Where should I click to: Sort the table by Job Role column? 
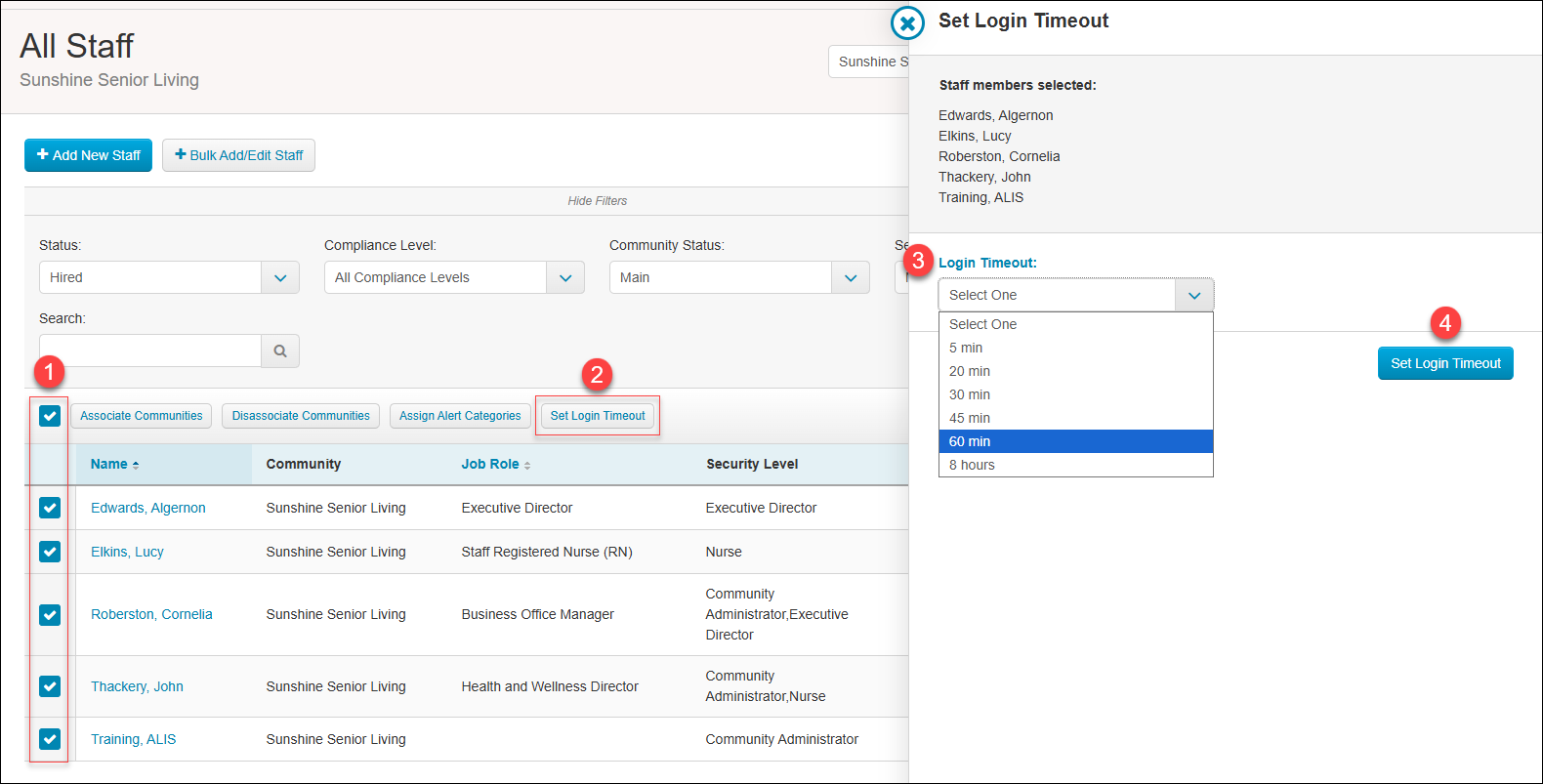pyautogui.click(x=496, y=465)
